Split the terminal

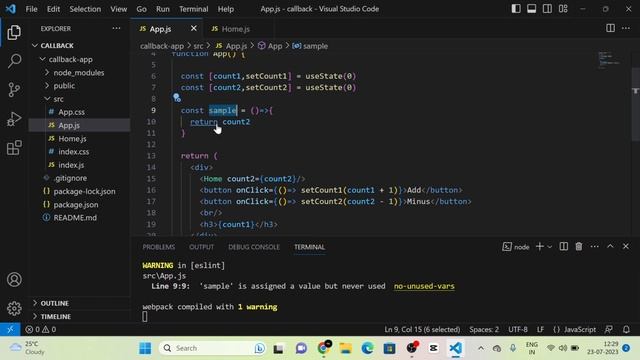click(x=563, y=246)
